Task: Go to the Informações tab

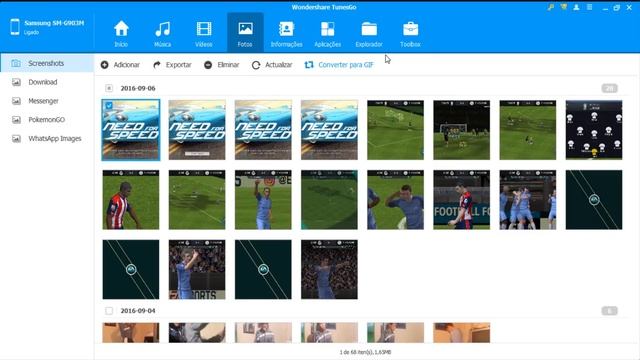Action: (x=287, y=33)
